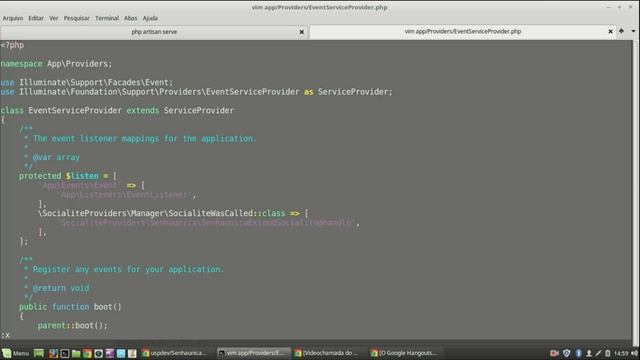The width and height of the screenshot is (640, 360).
Task: Open the Arquivo menu
Action: click(x=13, y=18)
